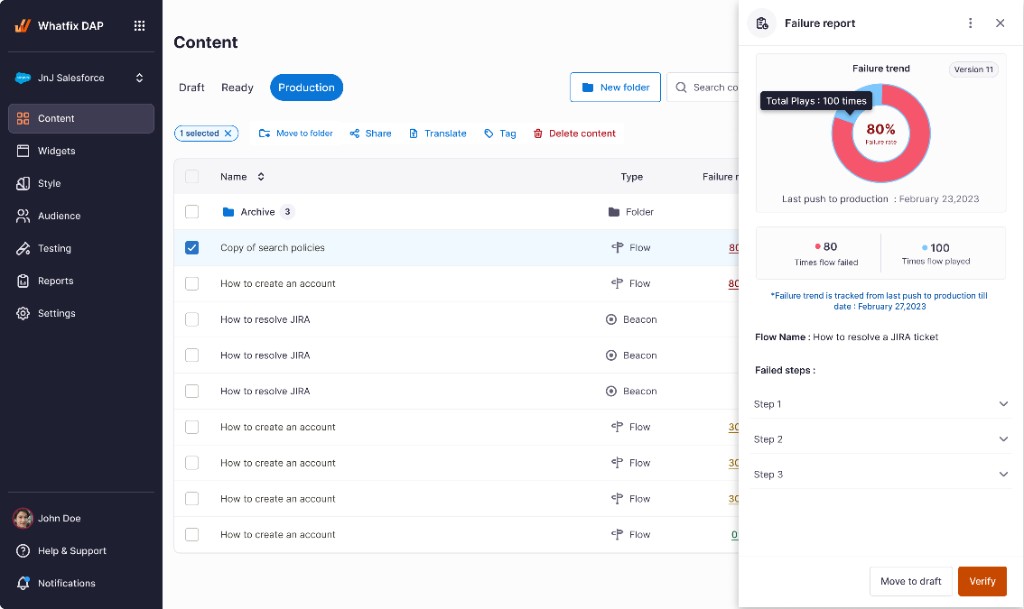Switch to the Production tab

click(x=306, y=87)
